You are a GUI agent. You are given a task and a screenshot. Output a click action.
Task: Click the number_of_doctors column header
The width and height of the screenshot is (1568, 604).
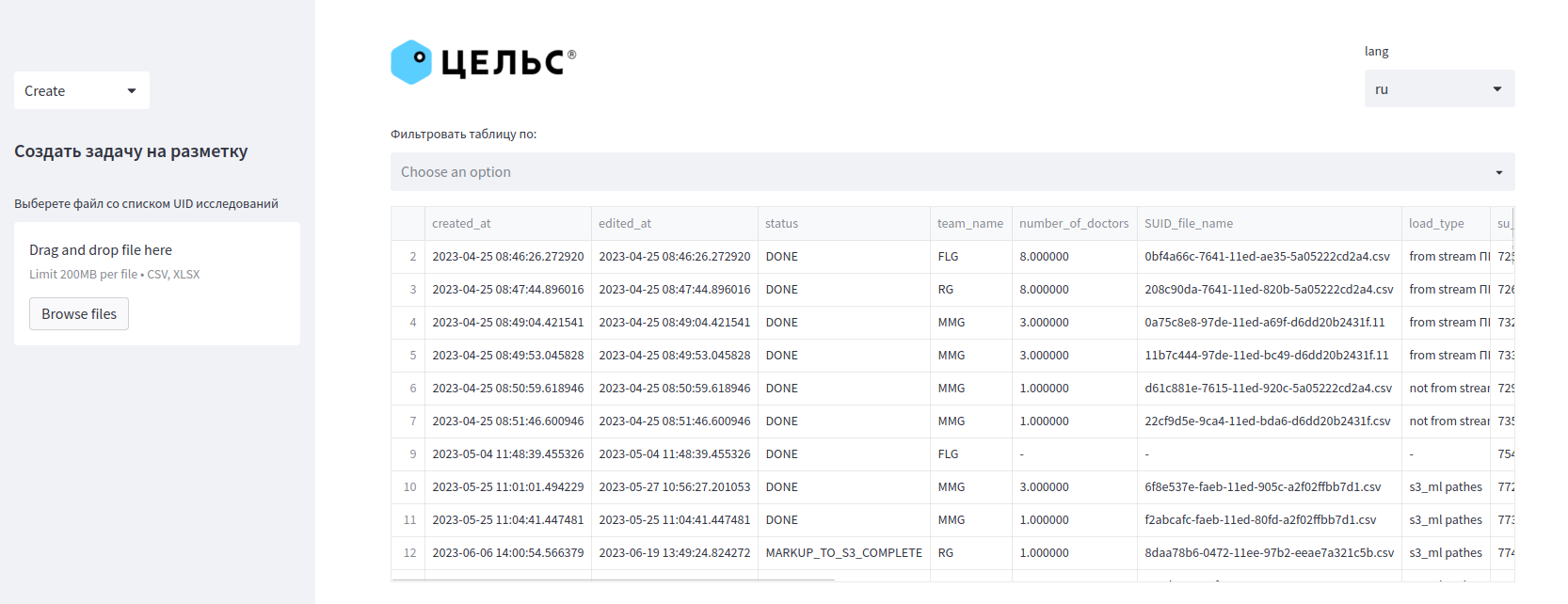(1073, 224)
